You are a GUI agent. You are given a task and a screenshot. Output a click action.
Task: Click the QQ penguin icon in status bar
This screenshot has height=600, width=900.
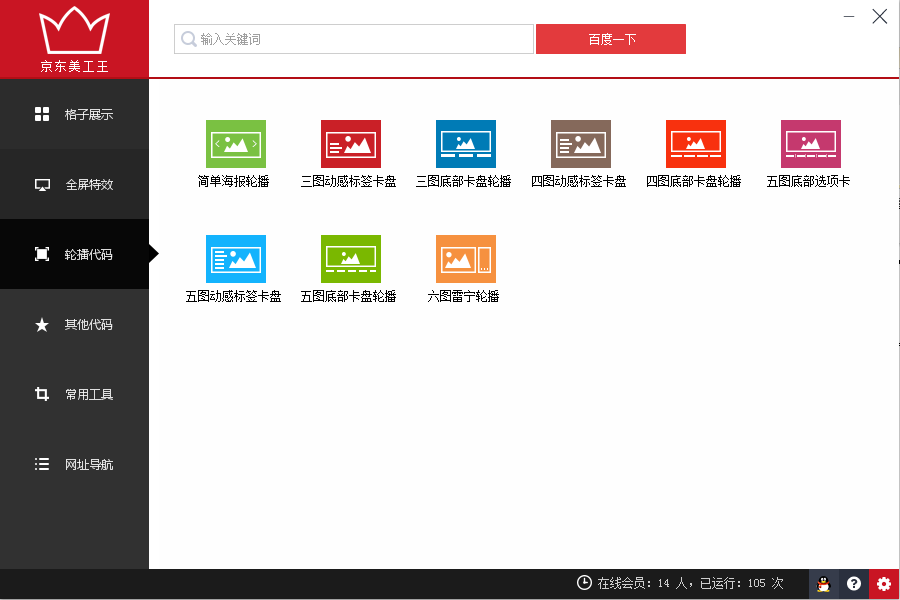pyautogui.click(x=823, y=584)
